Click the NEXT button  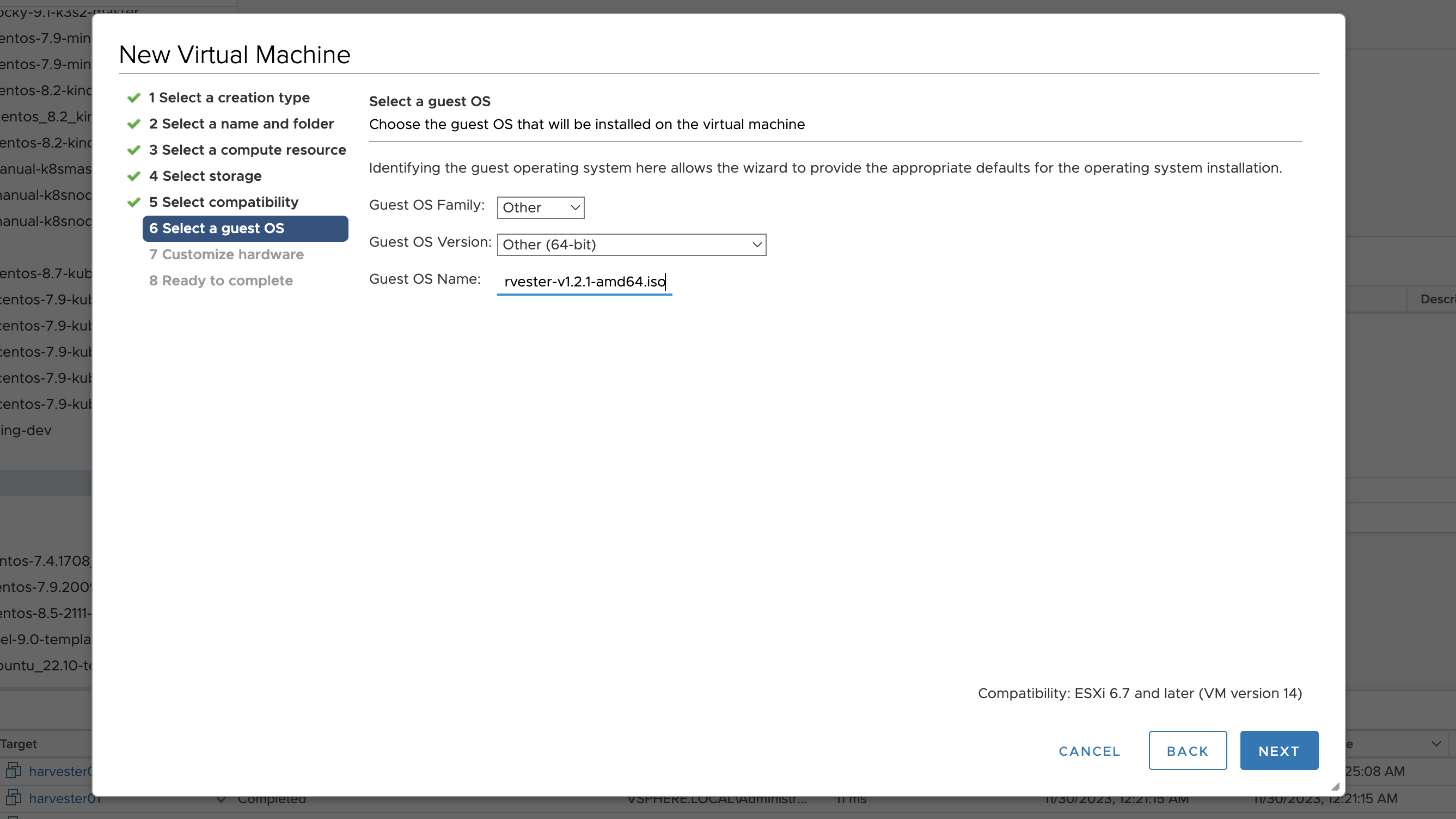pos(1279,750)
